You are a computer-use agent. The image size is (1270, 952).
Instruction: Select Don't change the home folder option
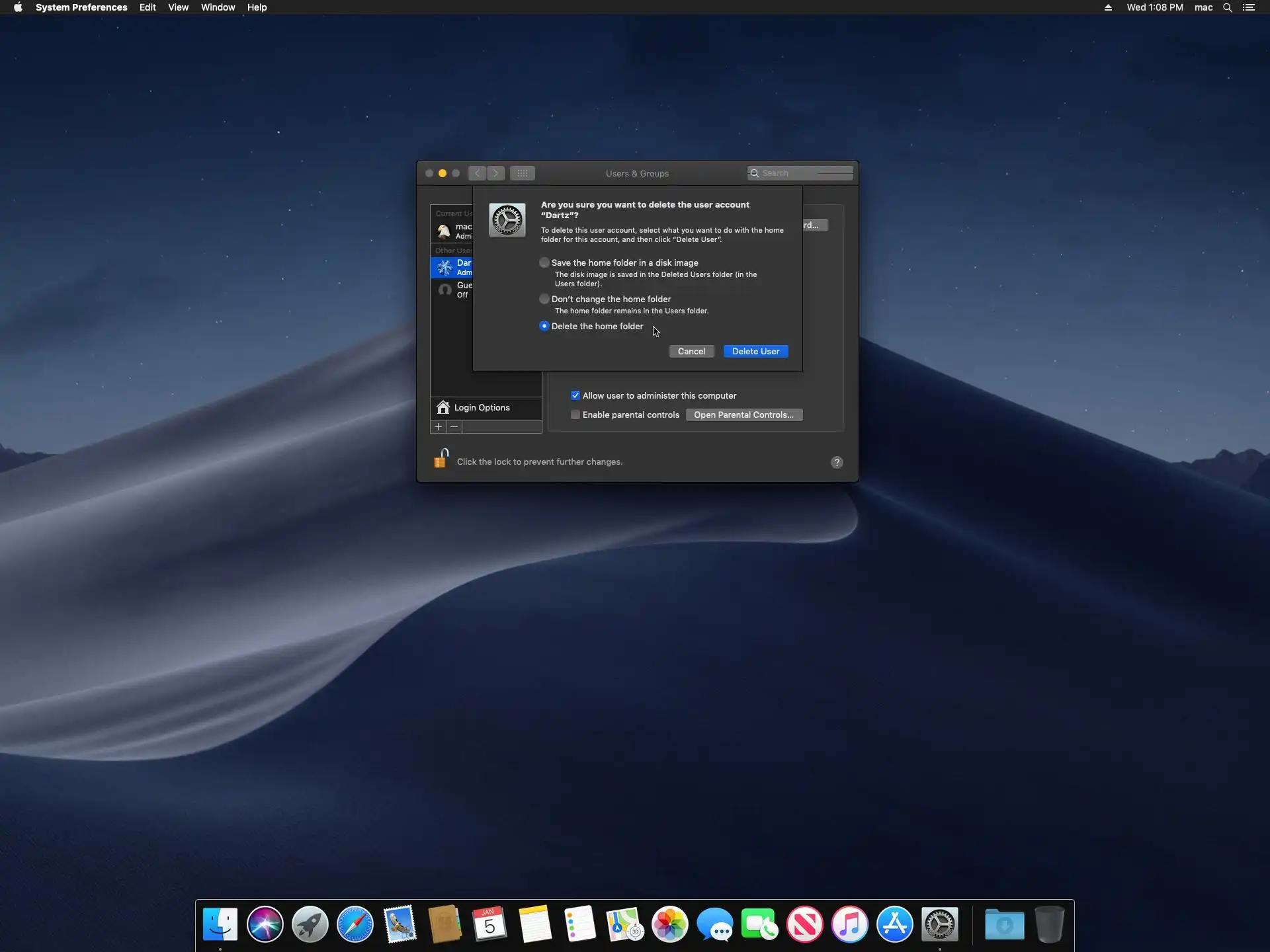pos(544,299)
